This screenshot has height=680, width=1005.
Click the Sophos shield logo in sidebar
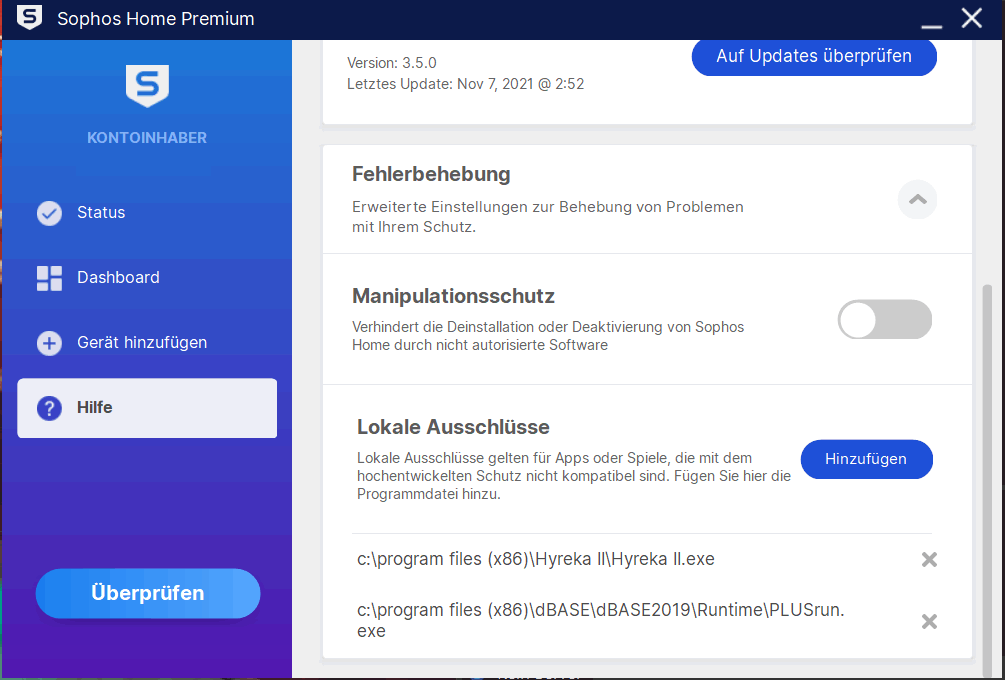click(147, 86)
